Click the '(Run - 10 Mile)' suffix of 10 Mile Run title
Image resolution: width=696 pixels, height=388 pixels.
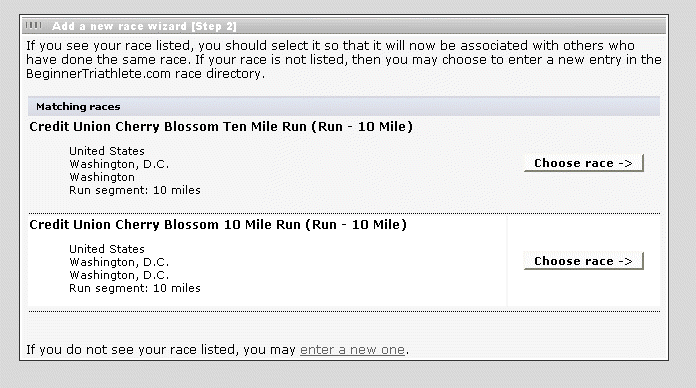(356, 225)
